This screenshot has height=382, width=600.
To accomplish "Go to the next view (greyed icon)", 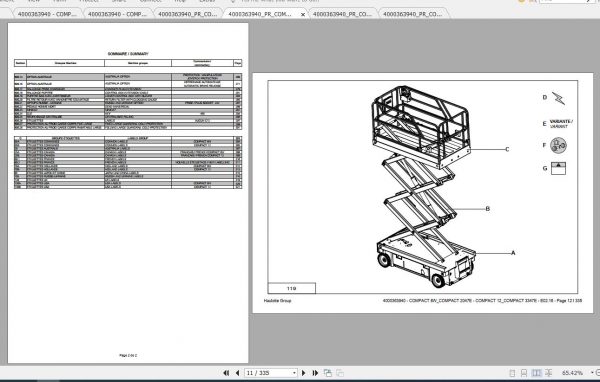I will (340, 373).
